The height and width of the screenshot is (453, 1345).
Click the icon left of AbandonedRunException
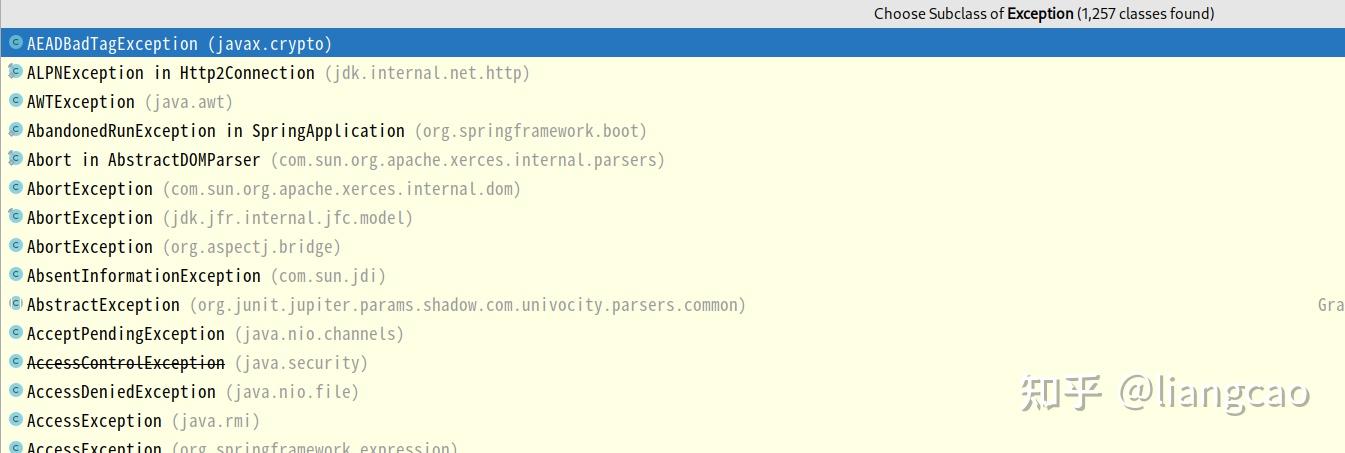coord(16,130)
